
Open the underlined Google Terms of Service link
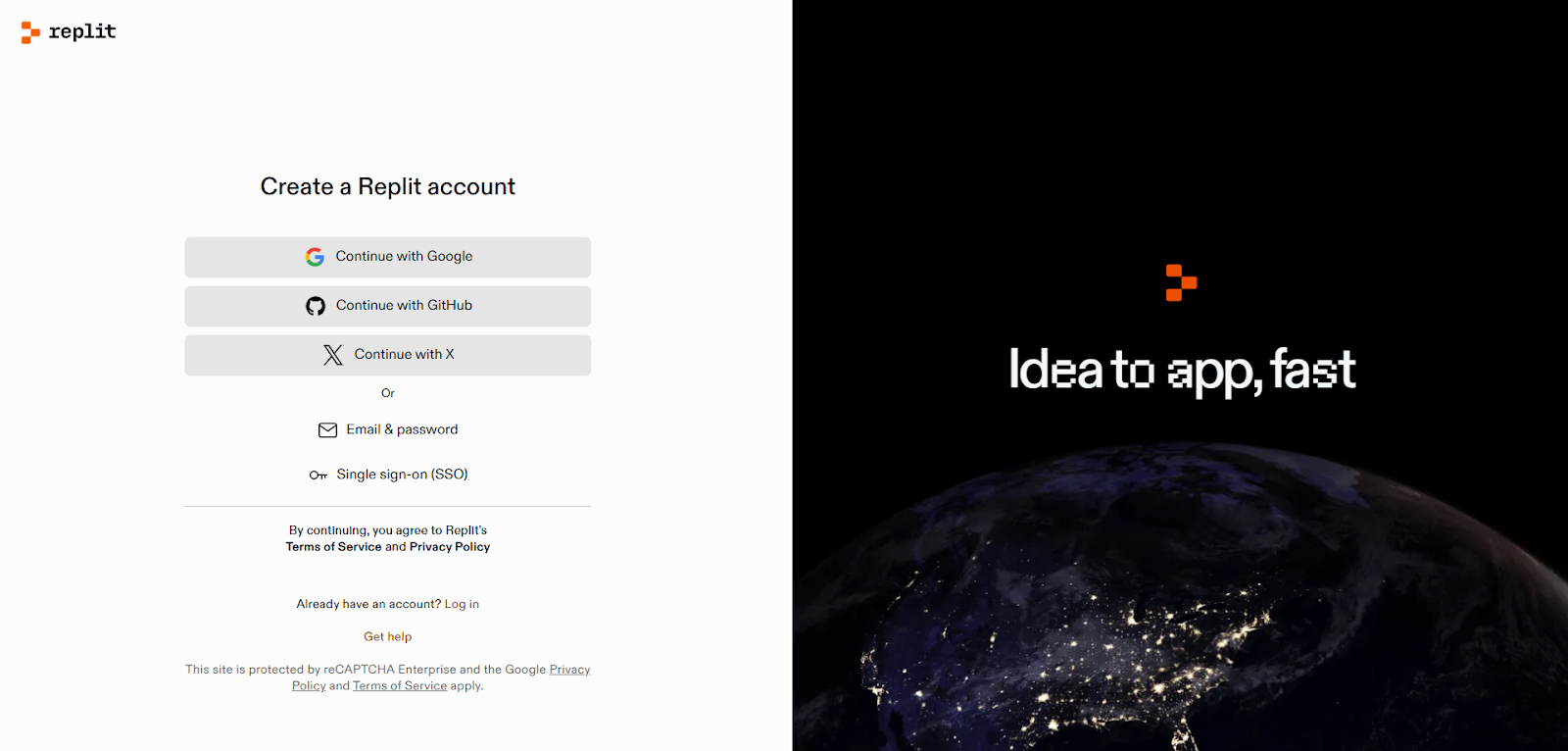click(x=400, y=686)
